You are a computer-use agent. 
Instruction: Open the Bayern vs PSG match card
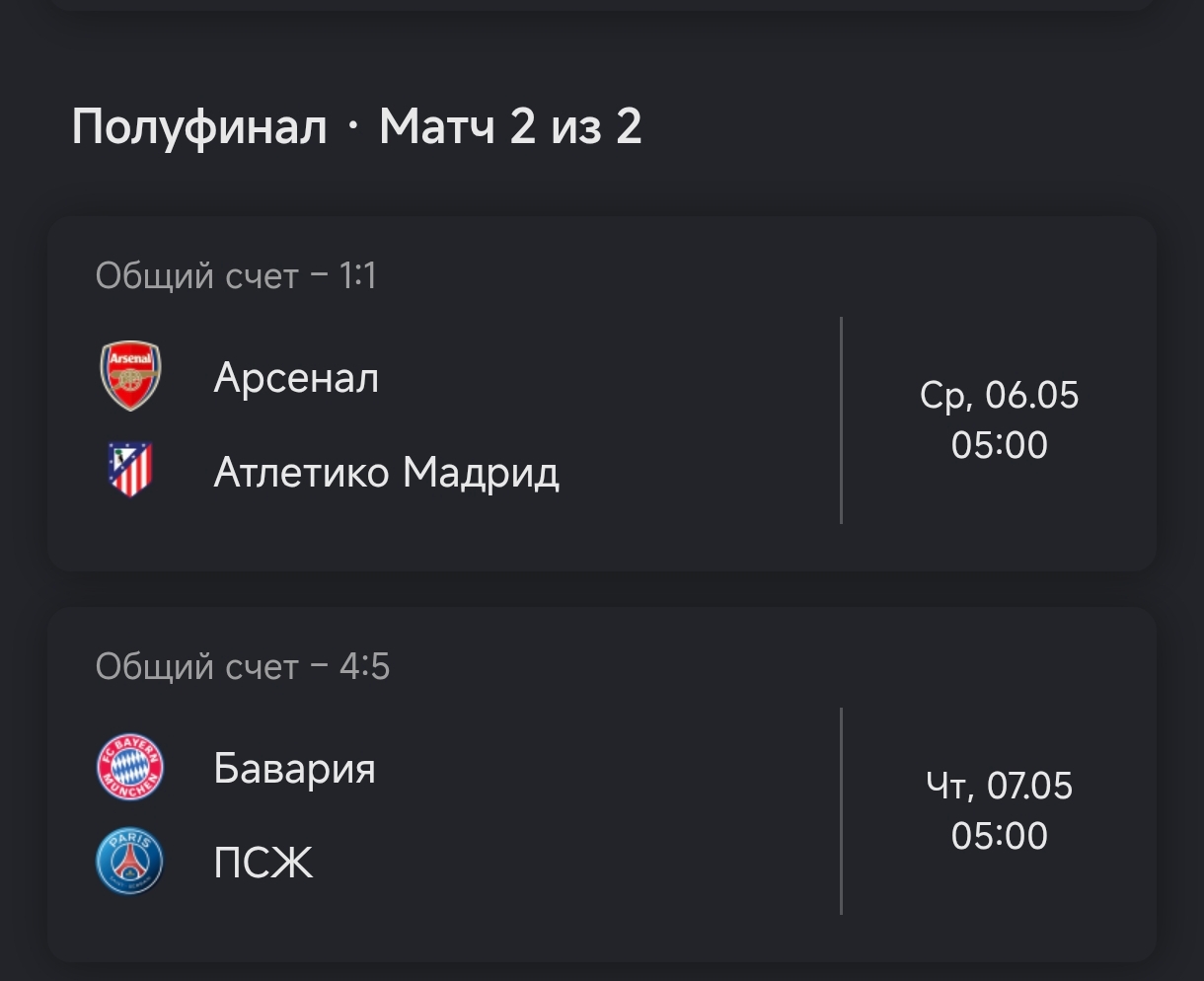tap(602, 785)
